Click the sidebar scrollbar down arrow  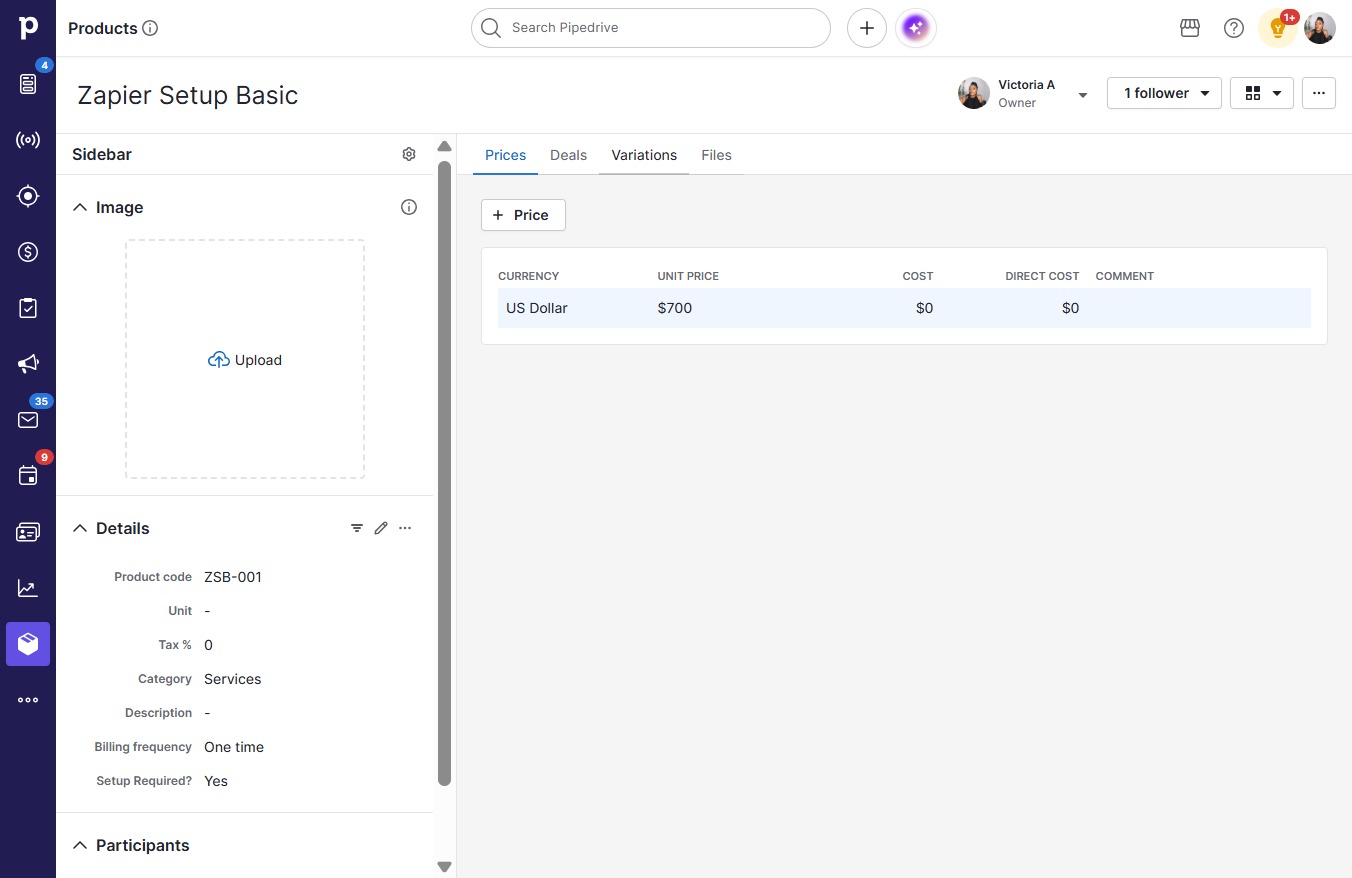(x=445, y=867)
